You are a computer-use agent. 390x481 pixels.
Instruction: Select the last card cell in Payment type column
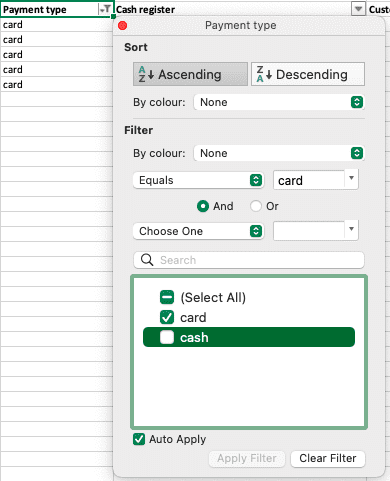[x=57, y=84]
